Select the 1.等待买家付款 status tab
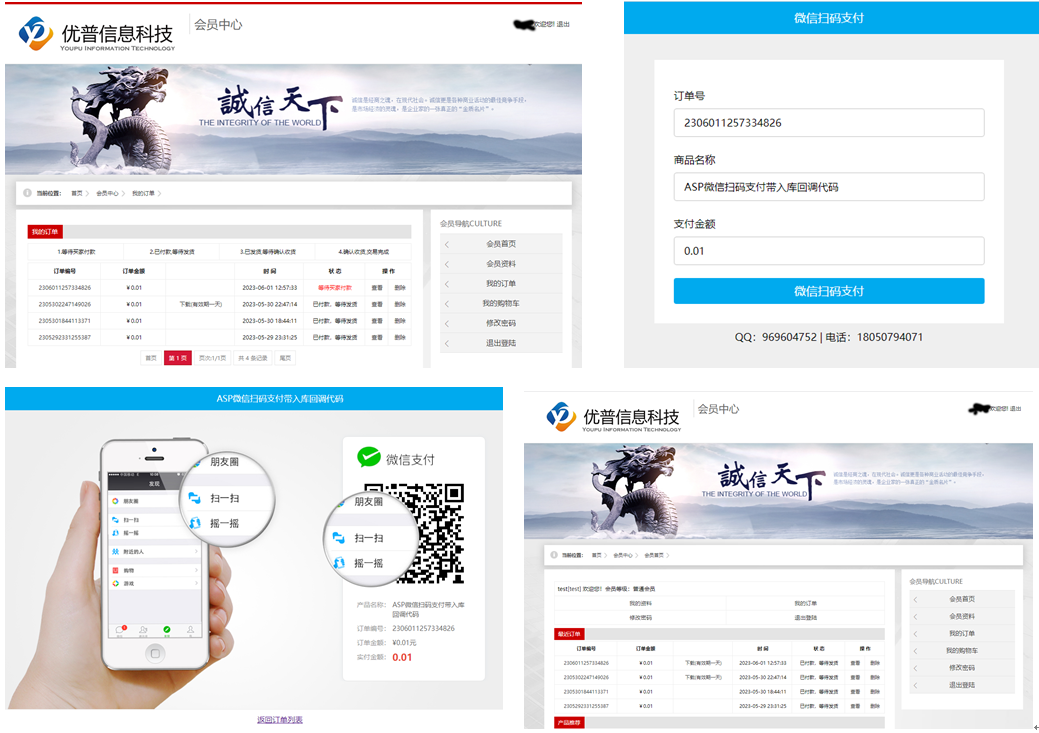The image size is (1039, 733). [76, 252]
